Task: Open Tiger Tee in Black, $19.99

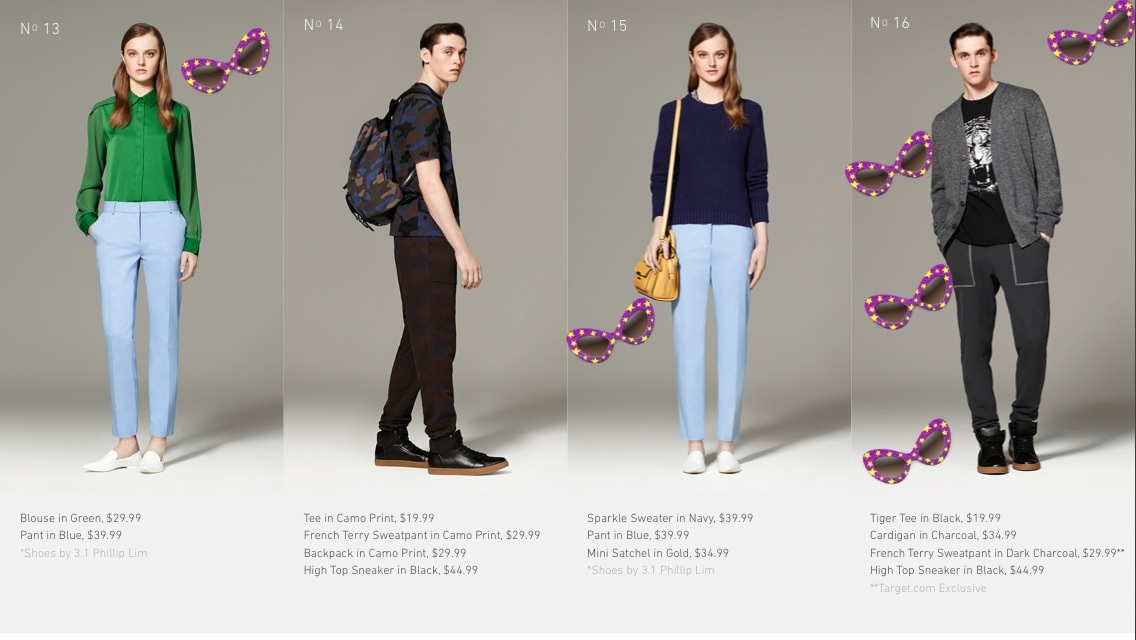Action: point(935,518)
